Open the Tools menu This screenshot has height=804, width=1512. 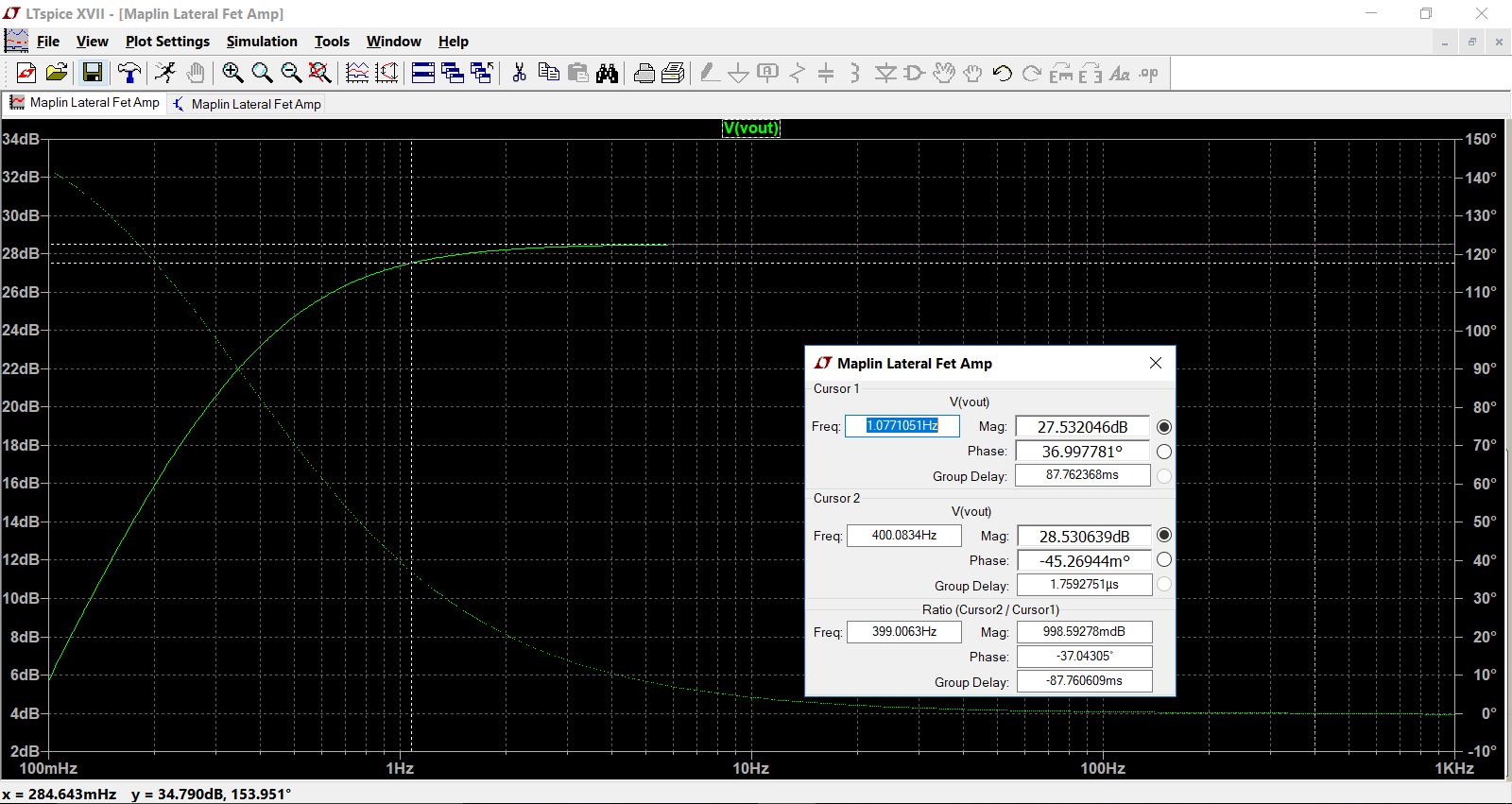[x=332, y=42]
